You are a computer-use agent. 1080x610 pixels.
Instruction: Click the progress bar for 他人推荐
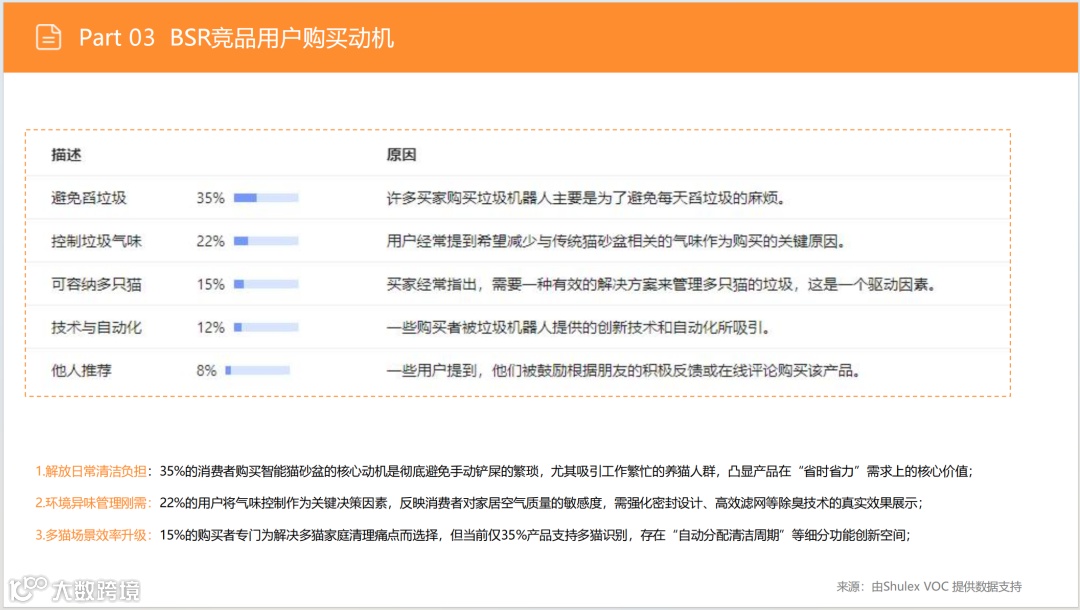[258, 370]
